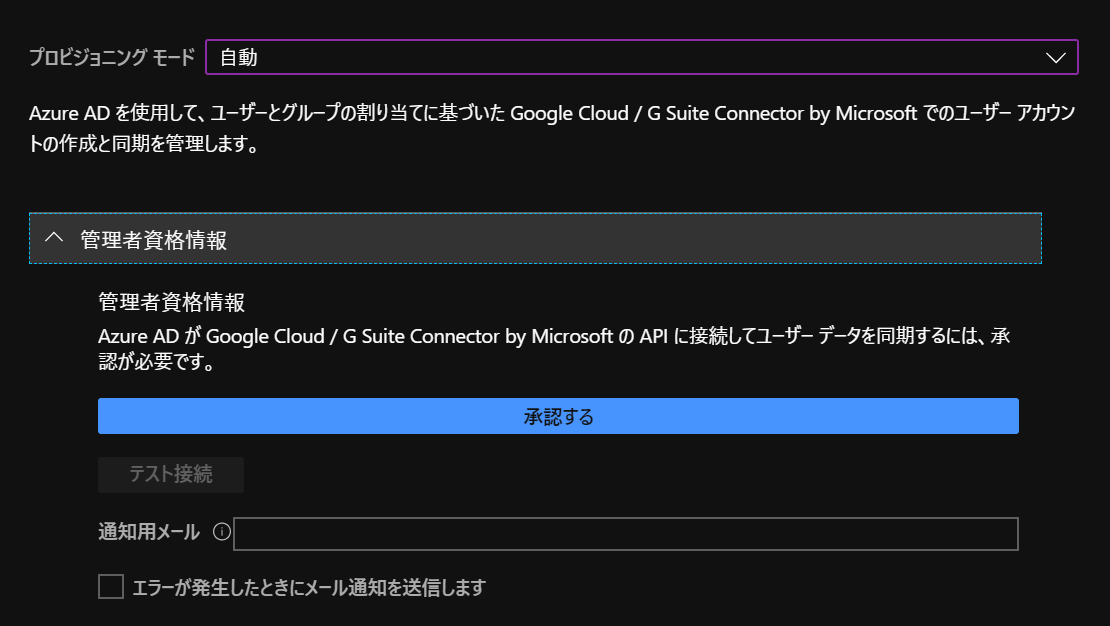Click the プロビジョニング モード field label

(x=112, y=58)
